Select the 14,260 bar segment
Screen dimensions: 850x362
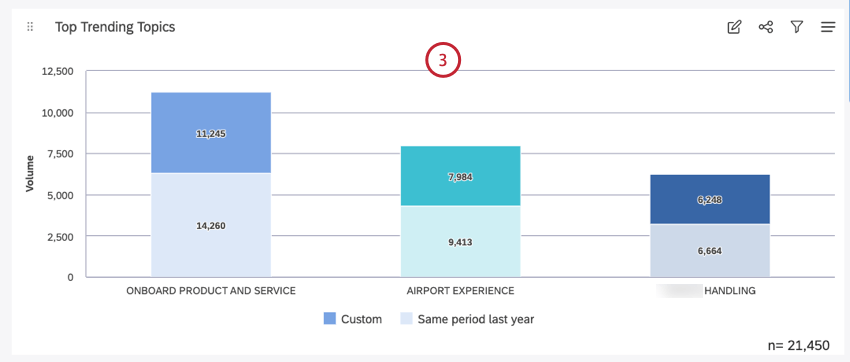[x=211, y=225]
